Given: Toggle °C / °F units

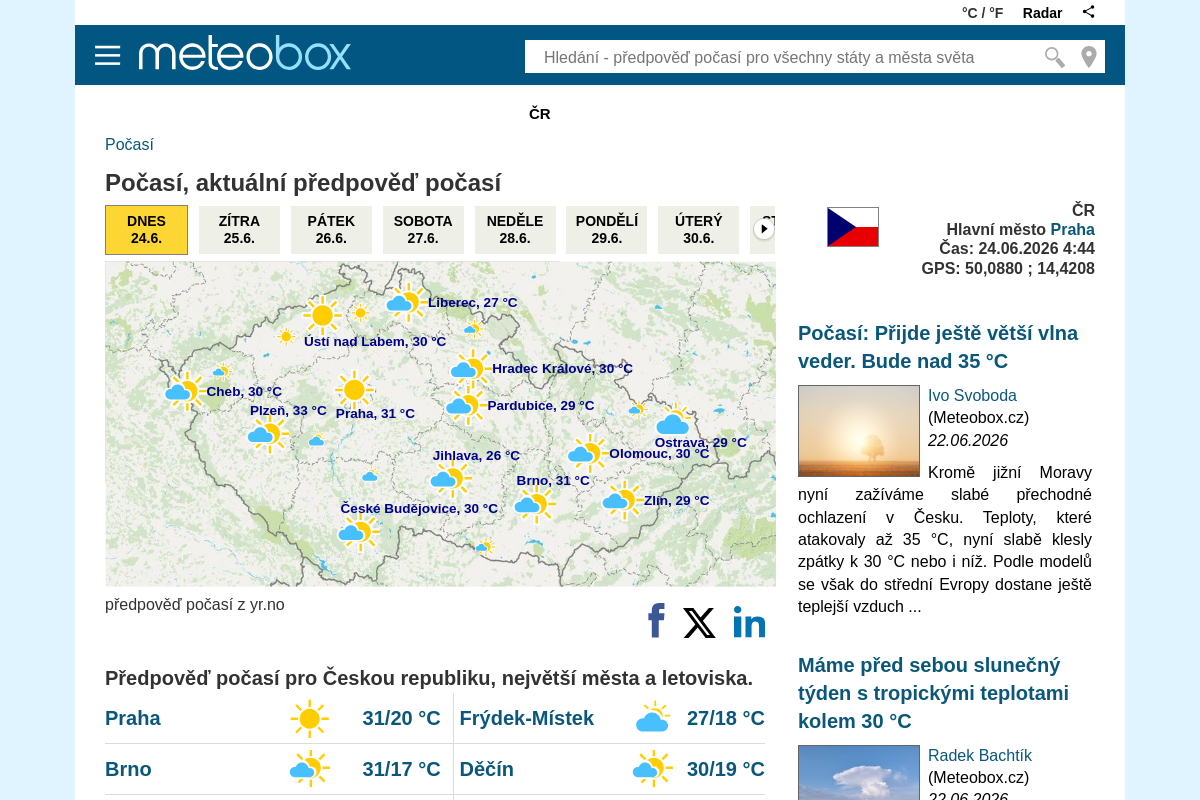Looking at the screenshot, I should [982, 13].
